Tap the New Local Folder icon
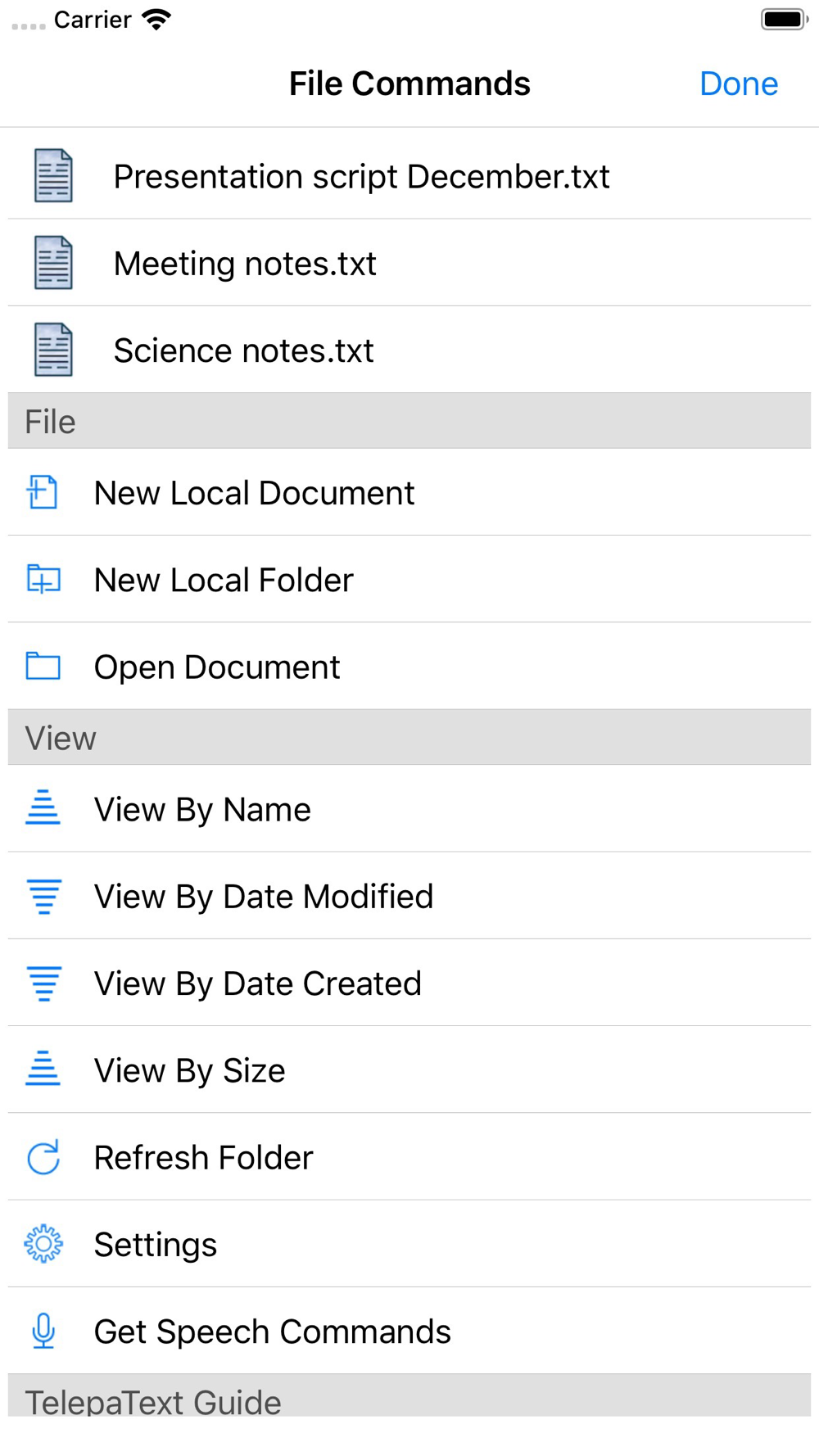 click(x=43, y=580)
